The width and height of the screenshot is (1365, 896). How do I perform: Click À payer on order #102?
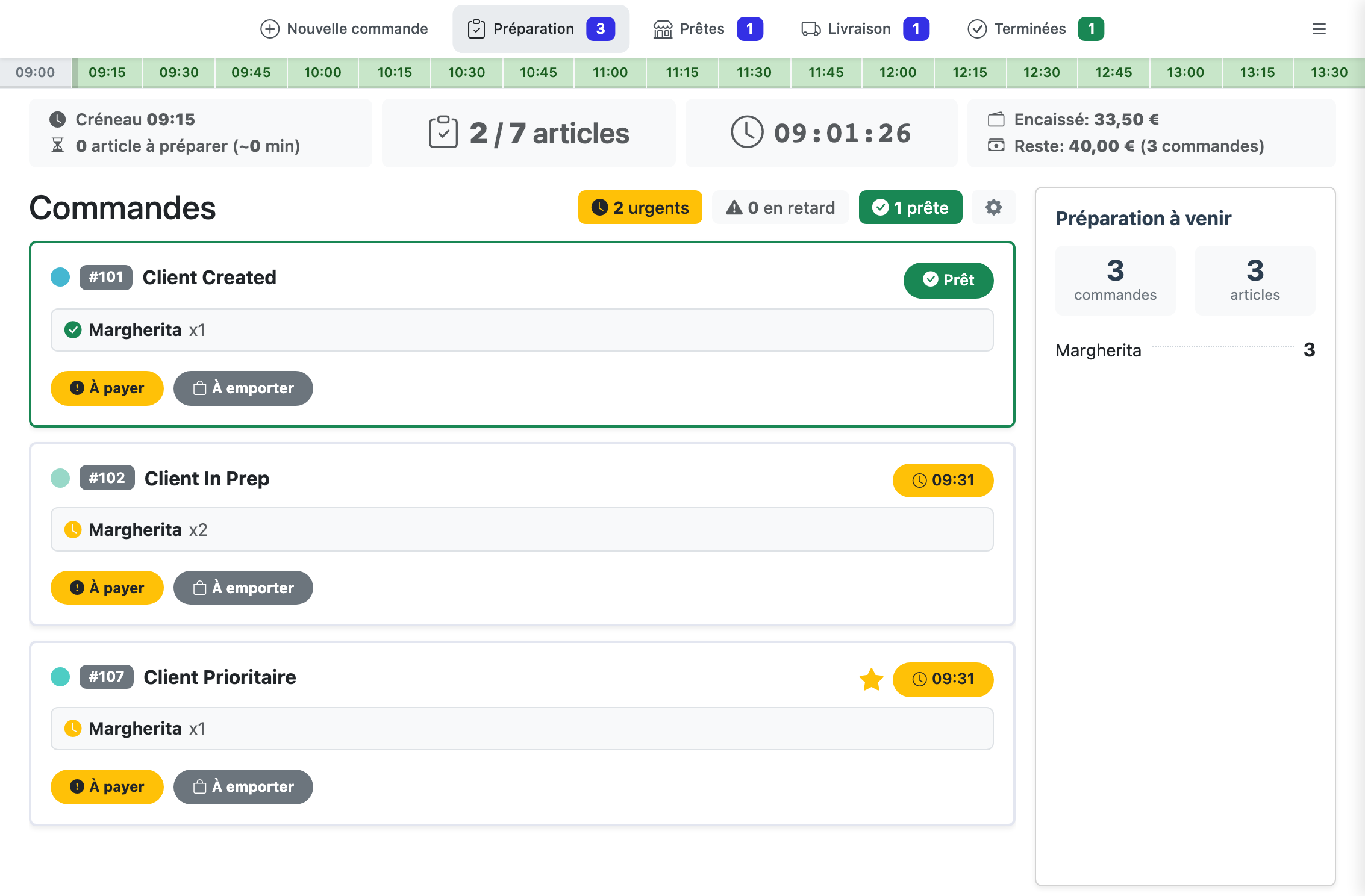(x=107, y=588)
